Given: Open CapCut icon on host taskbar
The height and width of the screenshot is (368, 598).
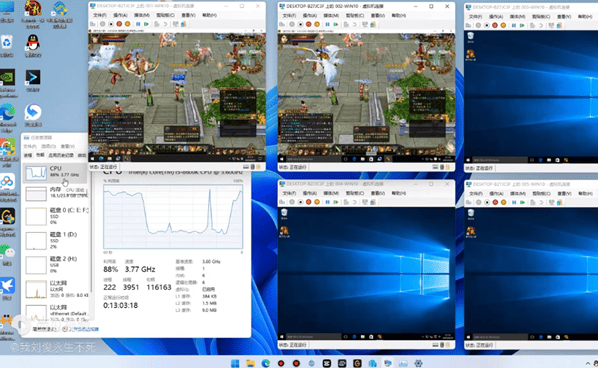Looking at the screenshot, I should 327,363.
